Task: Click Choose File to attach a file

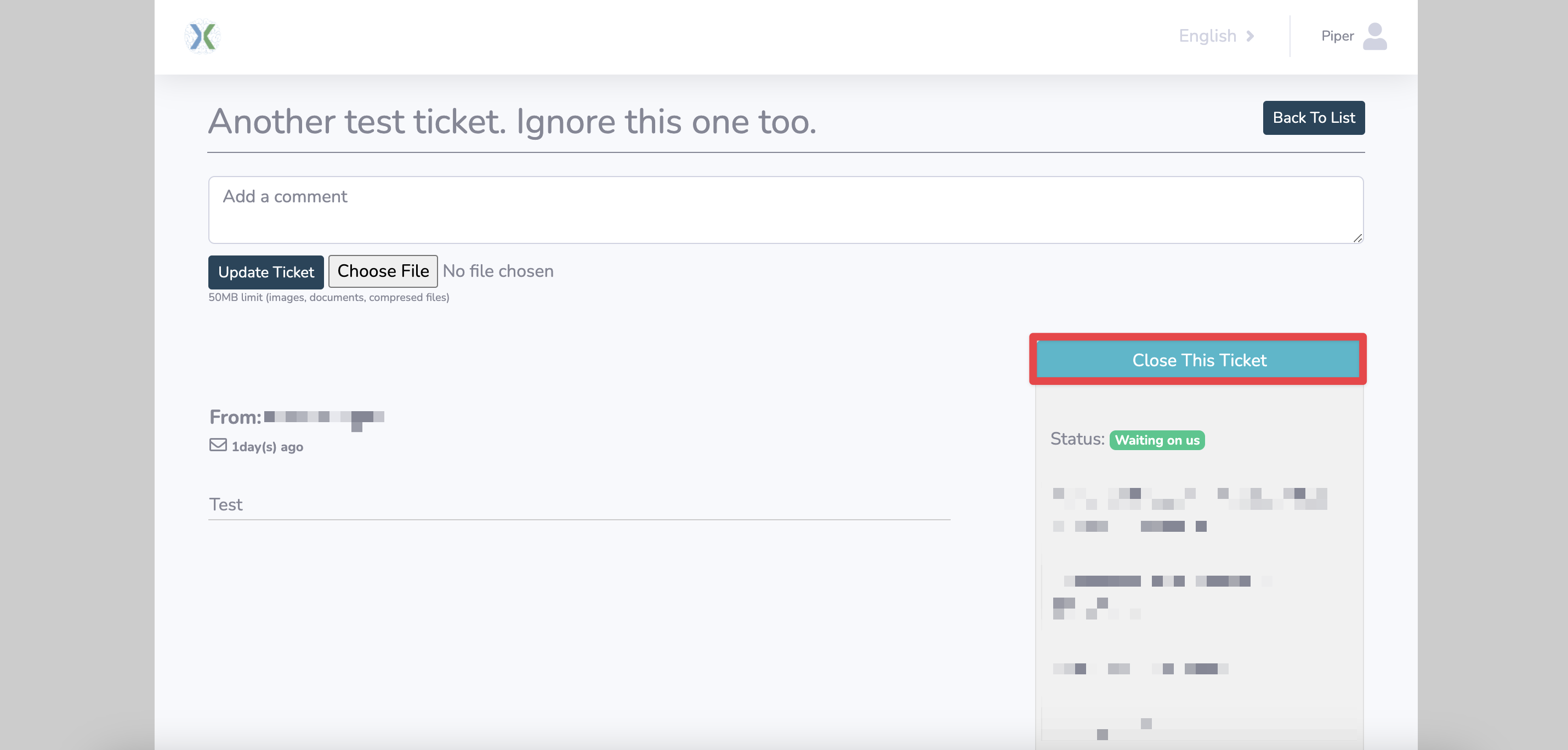Action: (x=383, y=271)
